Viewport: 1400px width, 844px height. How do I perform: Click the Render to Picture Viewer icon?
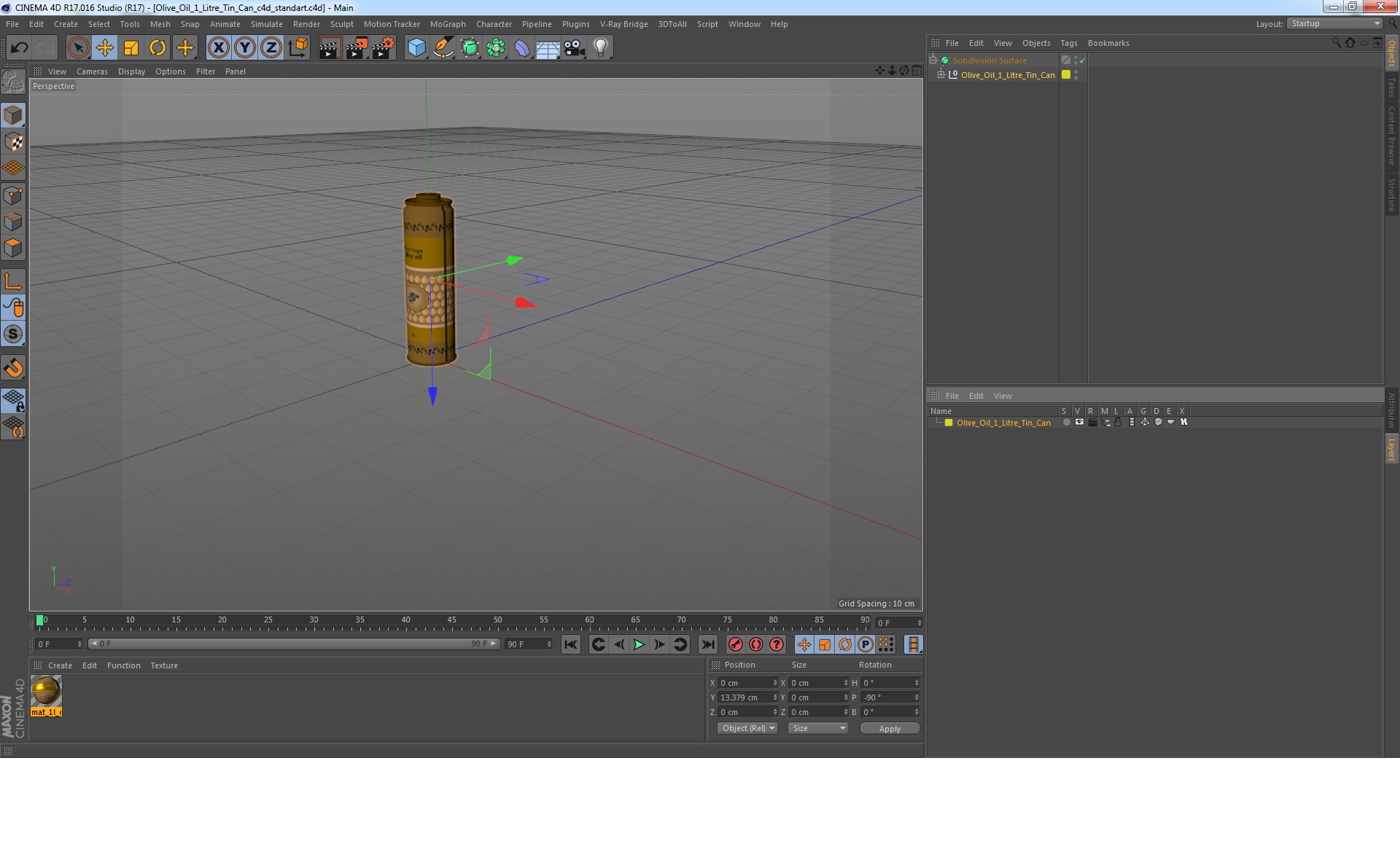point(356,47)
